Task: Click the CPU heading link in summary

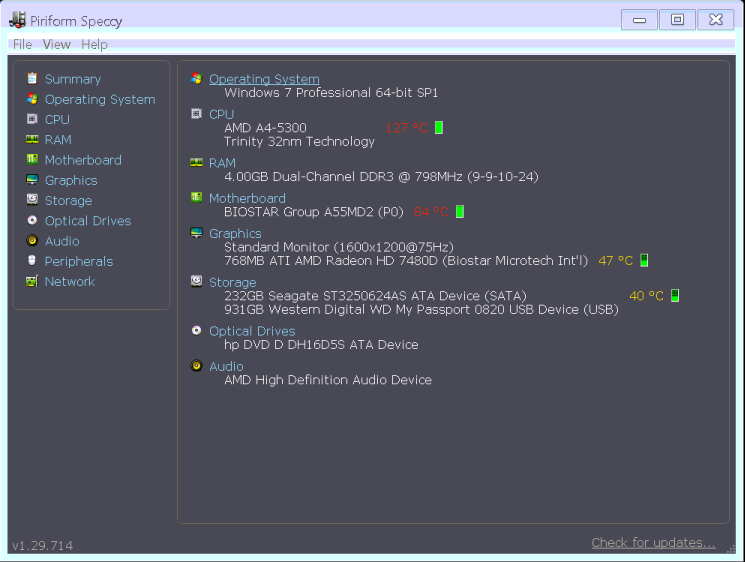Action: coord(221,114)
